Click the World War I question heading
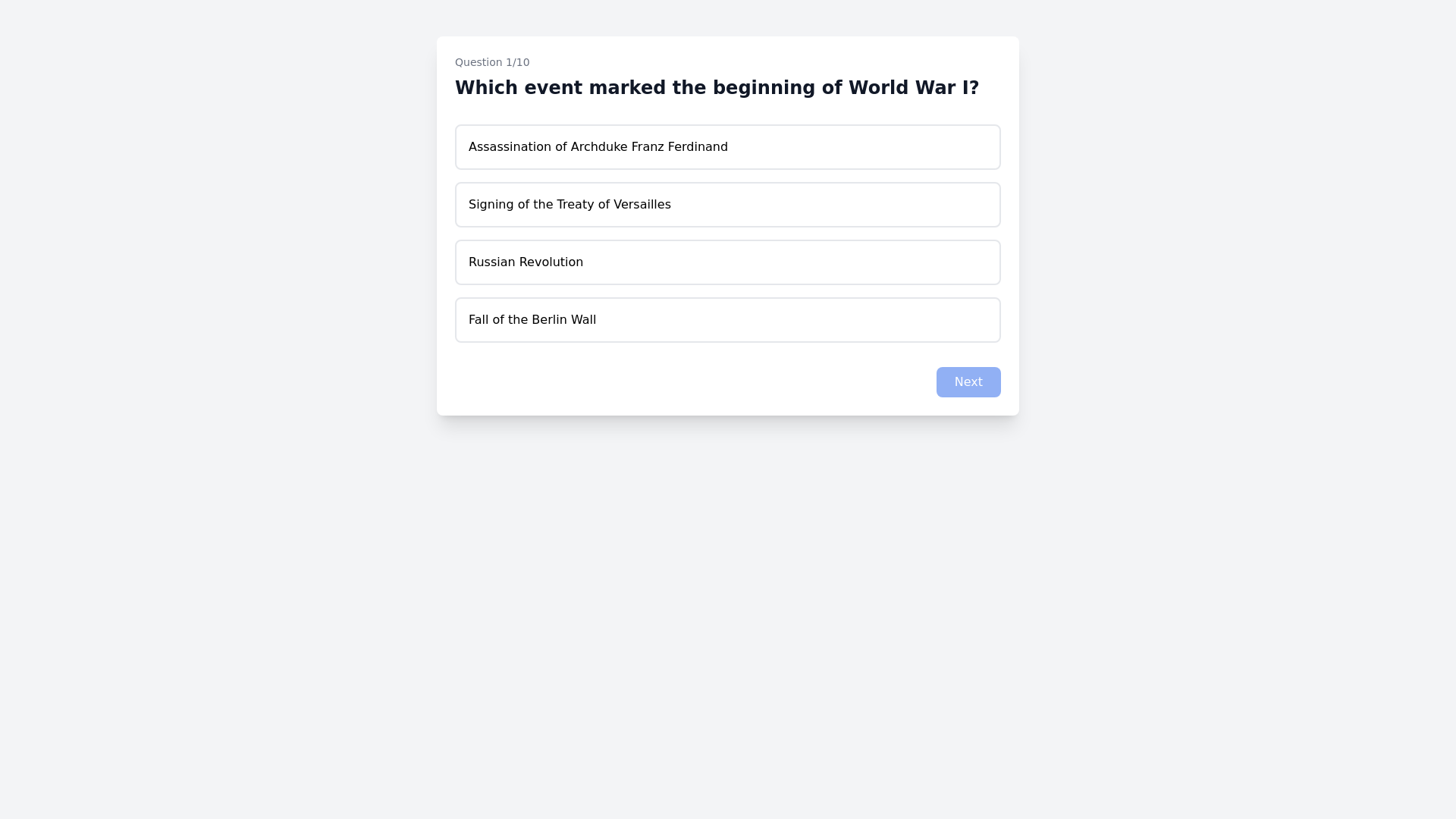Viewport: 1456px width, 819px height. pos(717,88)
